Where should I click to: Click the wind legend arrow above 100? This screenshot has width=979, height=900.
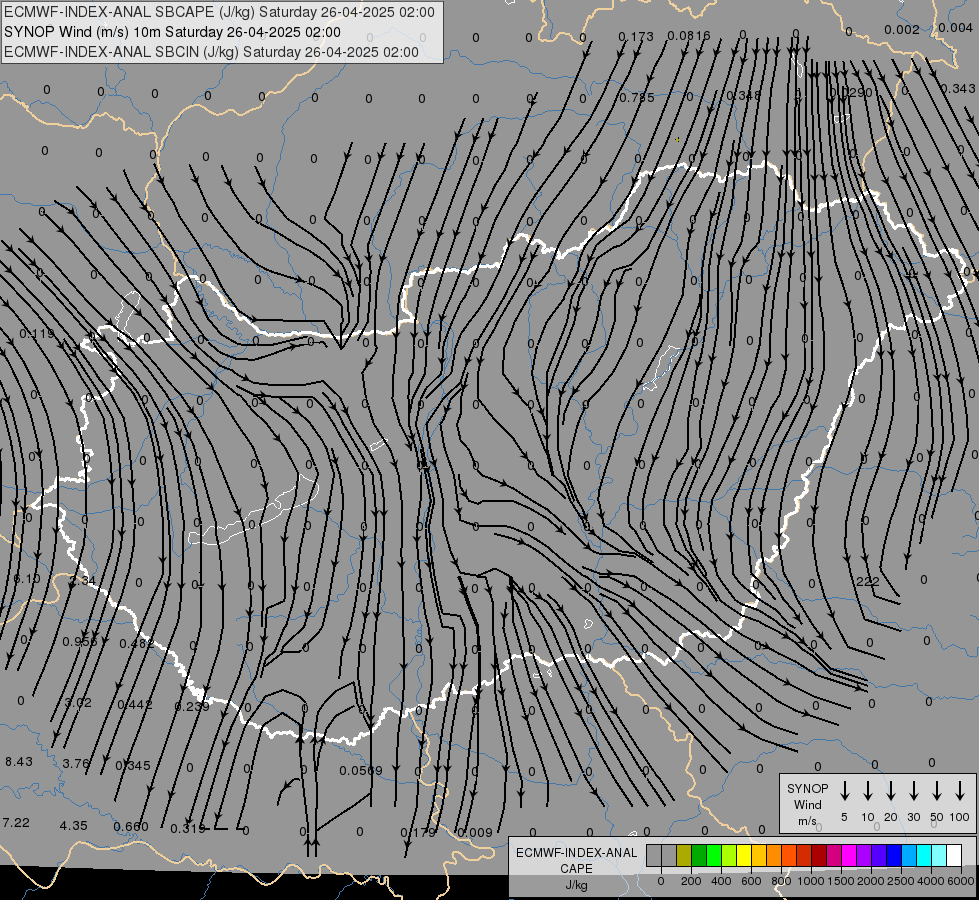pyautogui.click(x=960, y=791)
